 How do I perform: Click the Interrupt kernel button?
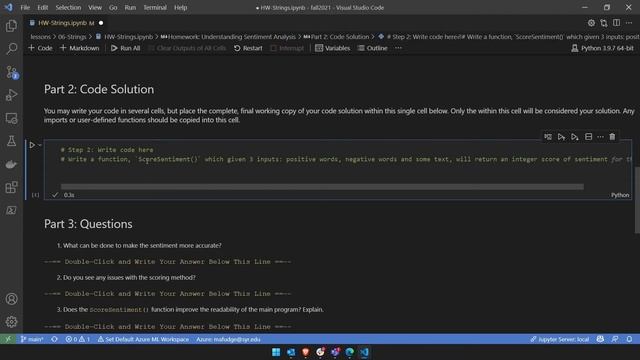click(x=287, y=48)
